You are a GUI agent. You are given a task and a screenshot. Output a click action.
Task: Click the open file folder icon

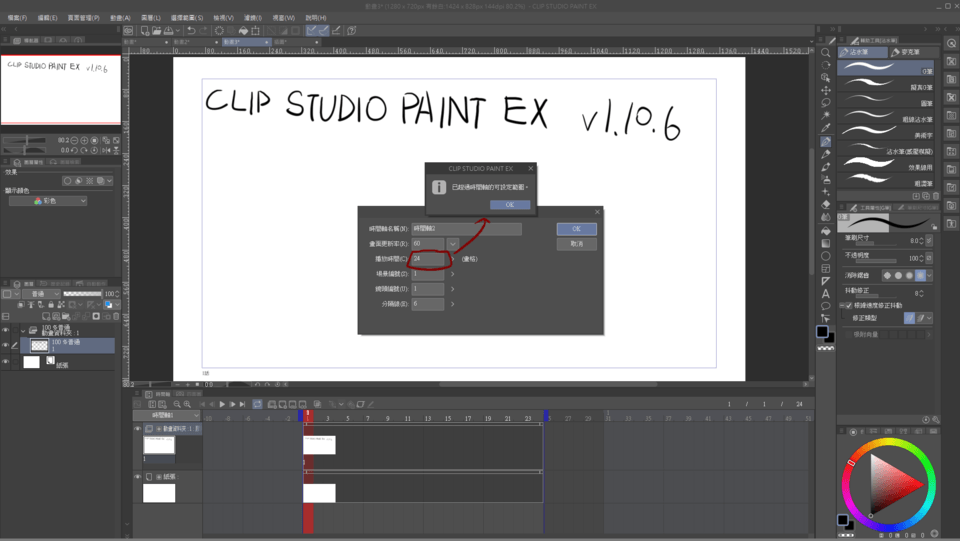(x=156, y=30)
